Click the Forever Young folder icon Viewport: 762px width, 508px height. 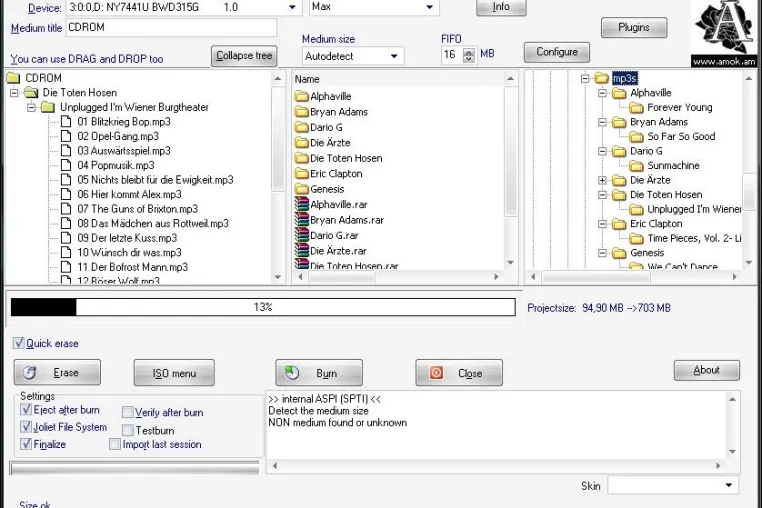tap(636, 107)
